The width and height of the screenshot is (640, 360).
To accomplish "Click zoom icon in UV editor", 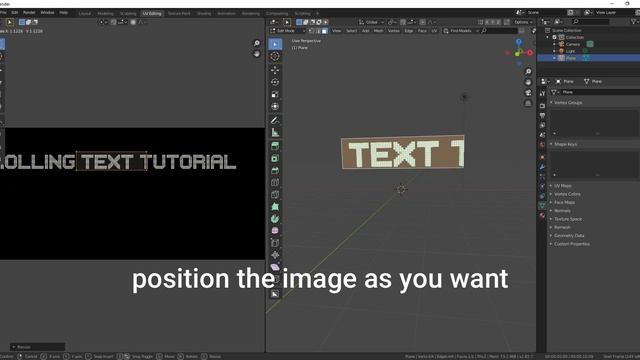I will 257,43.
